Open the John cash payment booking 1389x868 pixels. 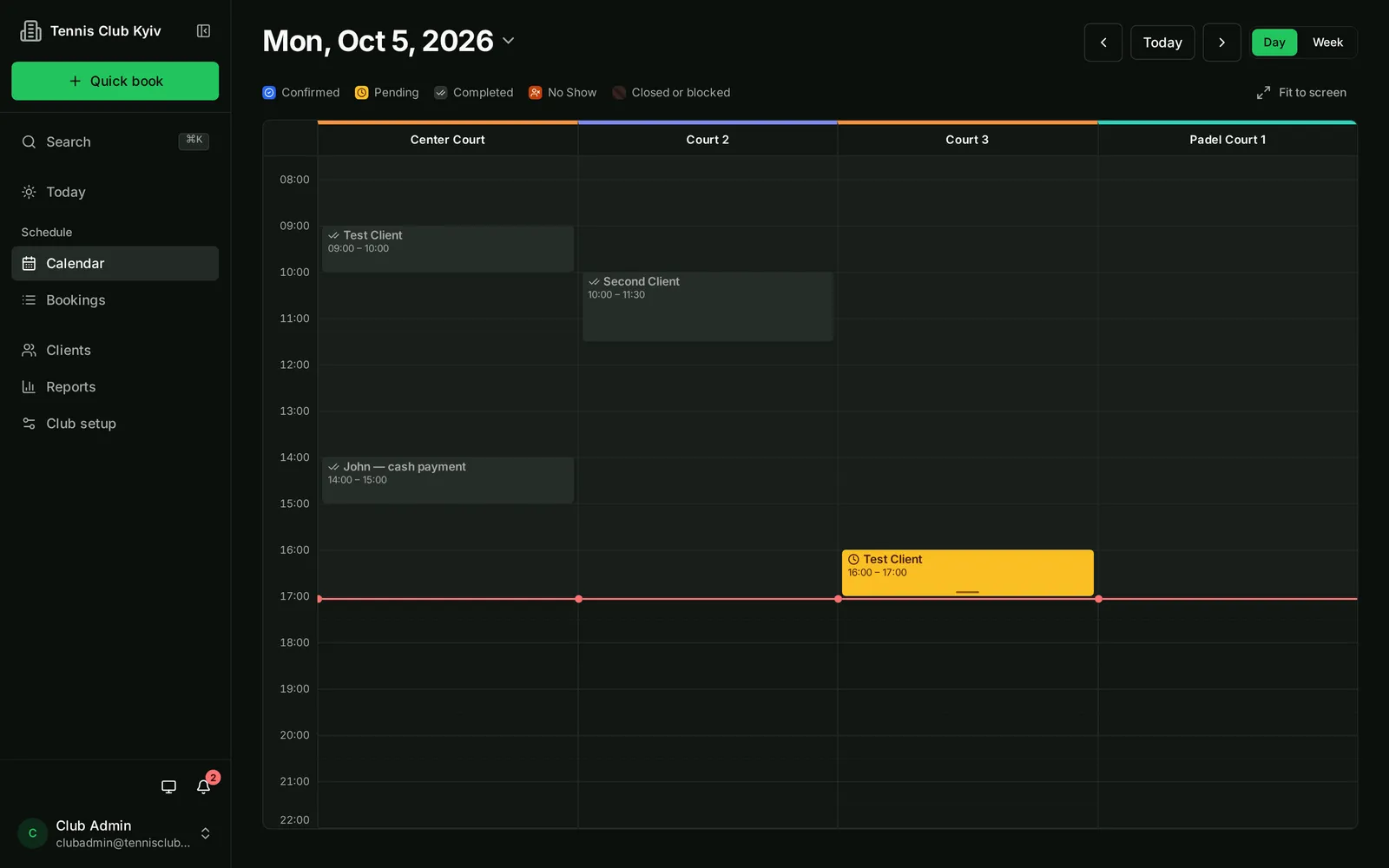[448, 480]
